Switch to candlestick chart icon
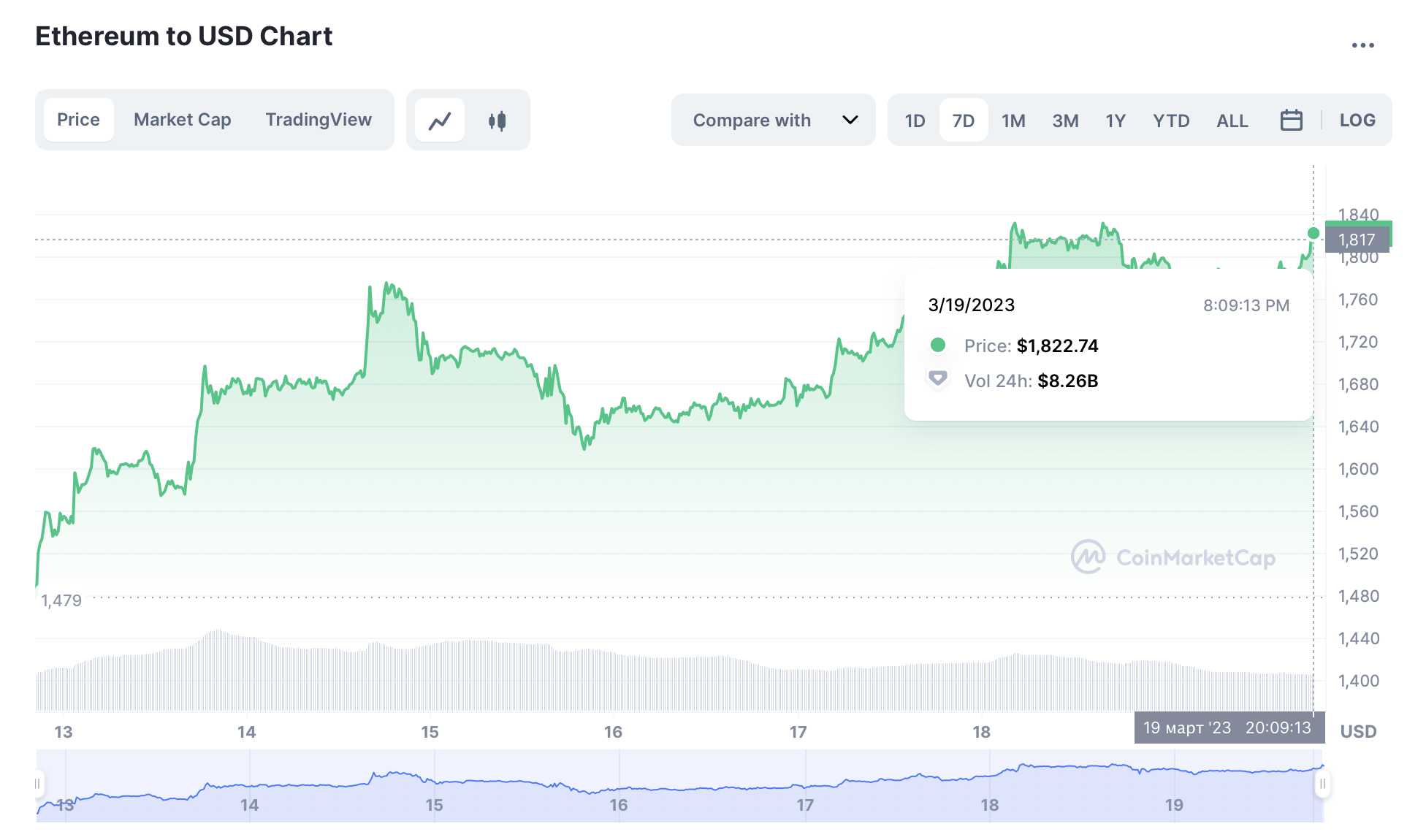Image resolution: width=1426 pixels, height=840 pixels. click(497, 121)
